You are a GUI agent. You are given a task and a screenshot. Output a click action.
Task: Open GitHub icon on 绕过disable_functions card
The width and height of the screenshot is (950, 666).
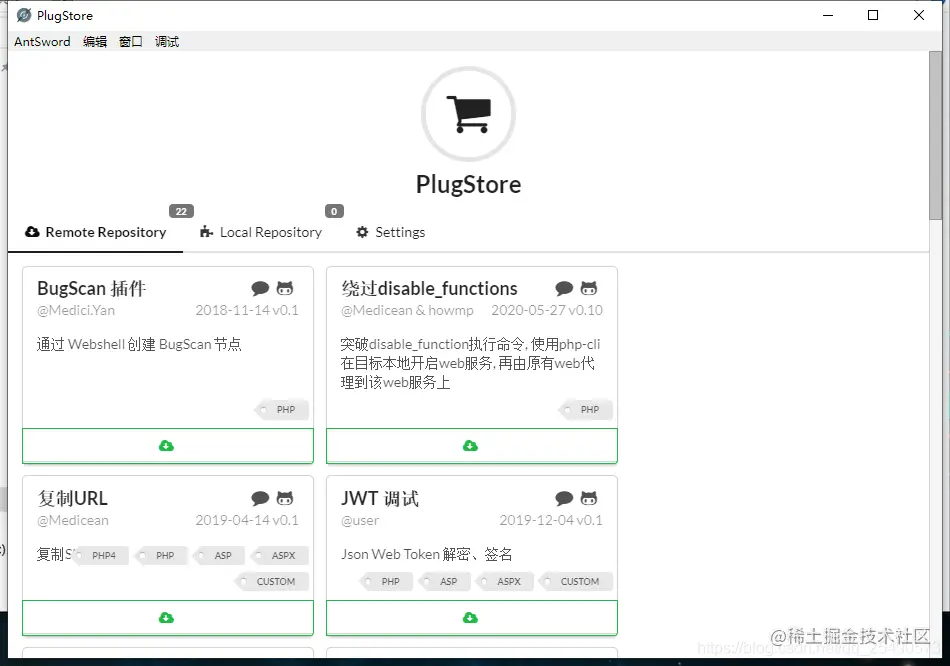tap(591, 286)
